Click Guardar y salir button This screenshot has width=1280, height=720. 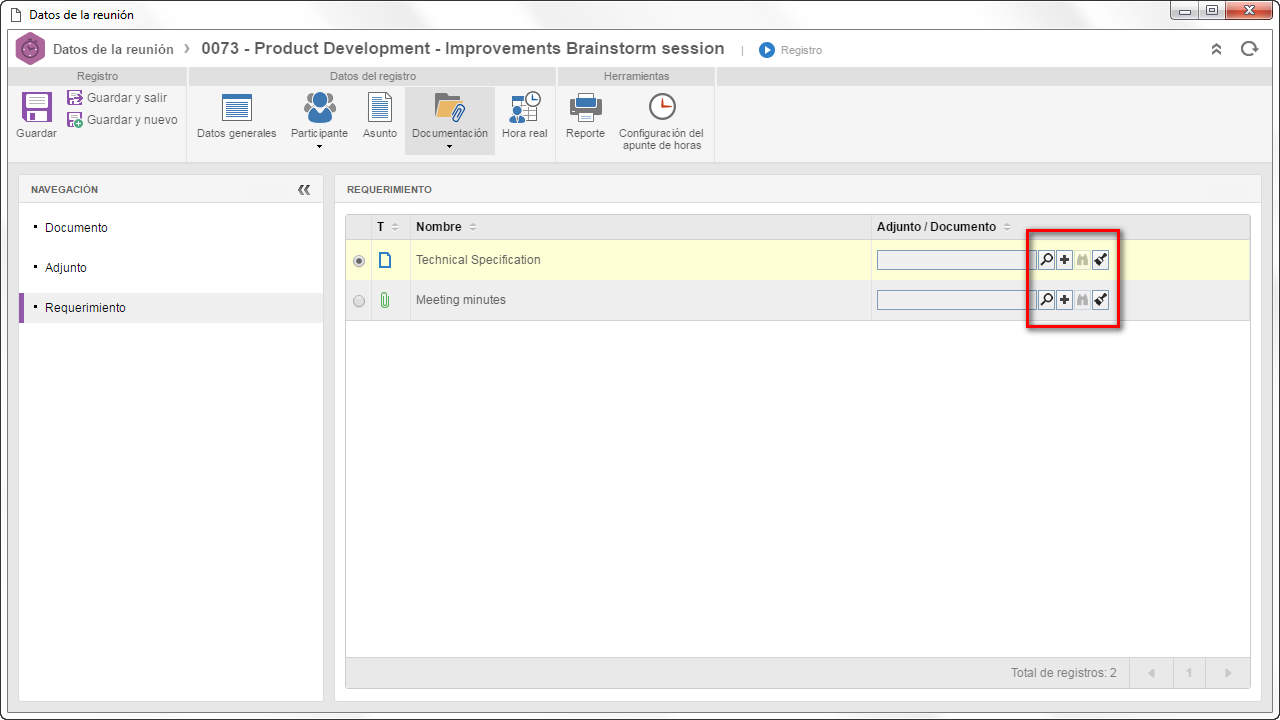[117, 98]
